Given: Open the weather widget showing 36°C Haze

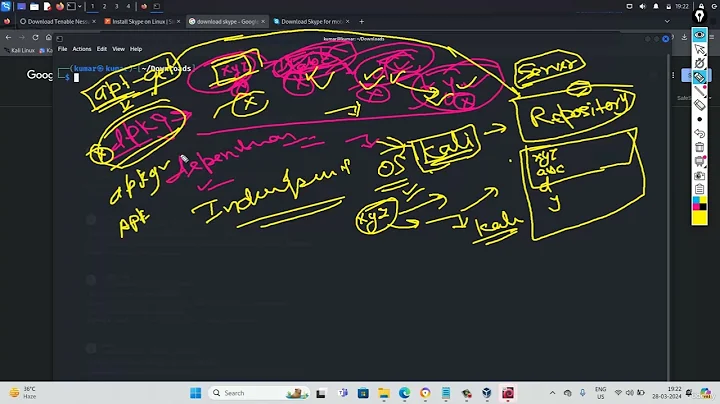Looking at the screenshot, I should pos(22,393).
